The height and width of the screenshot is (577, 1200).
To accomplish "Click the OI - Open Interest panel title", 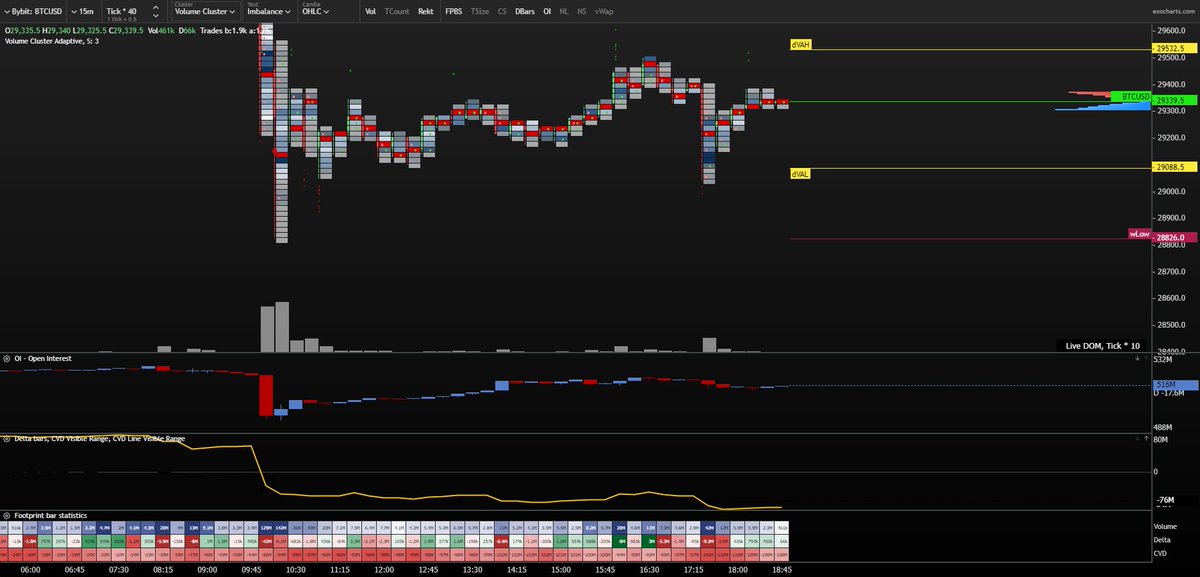I will pyautogui.click(x=41, y=358).
